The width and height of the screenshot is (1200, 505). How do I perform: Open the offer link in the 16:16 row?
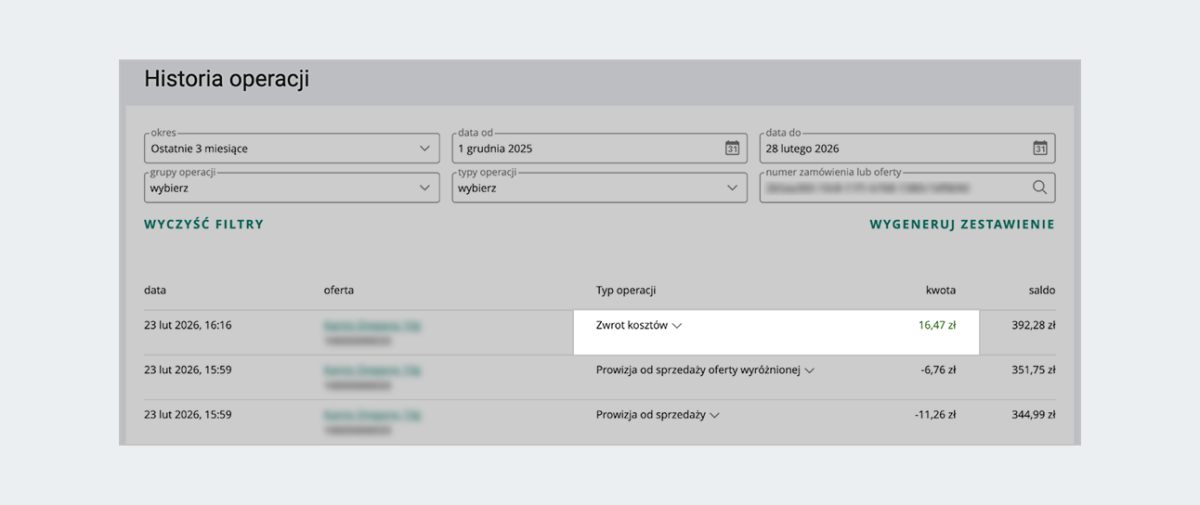pos(370,326)
